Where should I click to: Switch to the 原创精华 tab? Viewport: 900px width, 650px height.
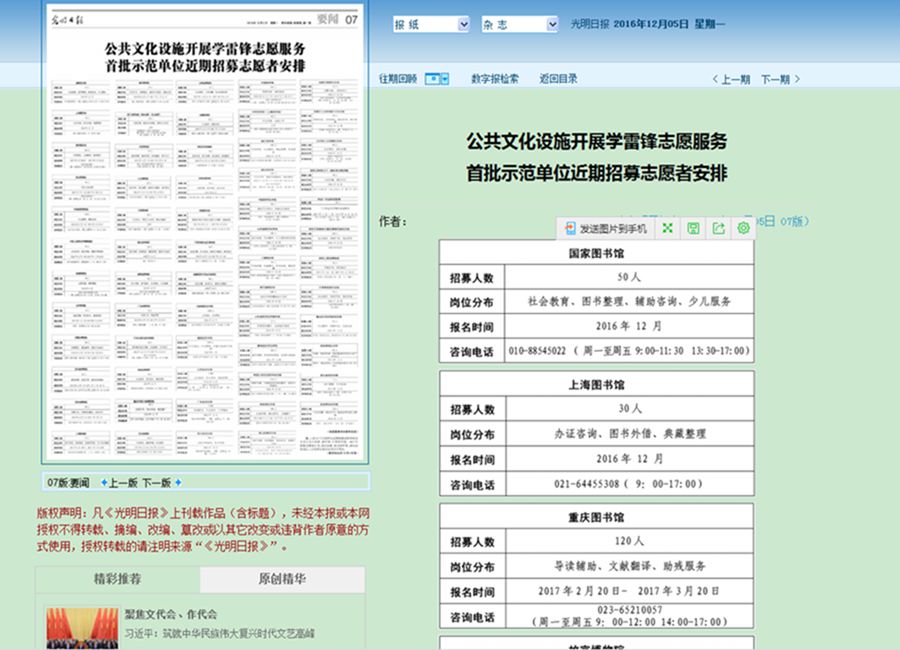click(282, 579)
